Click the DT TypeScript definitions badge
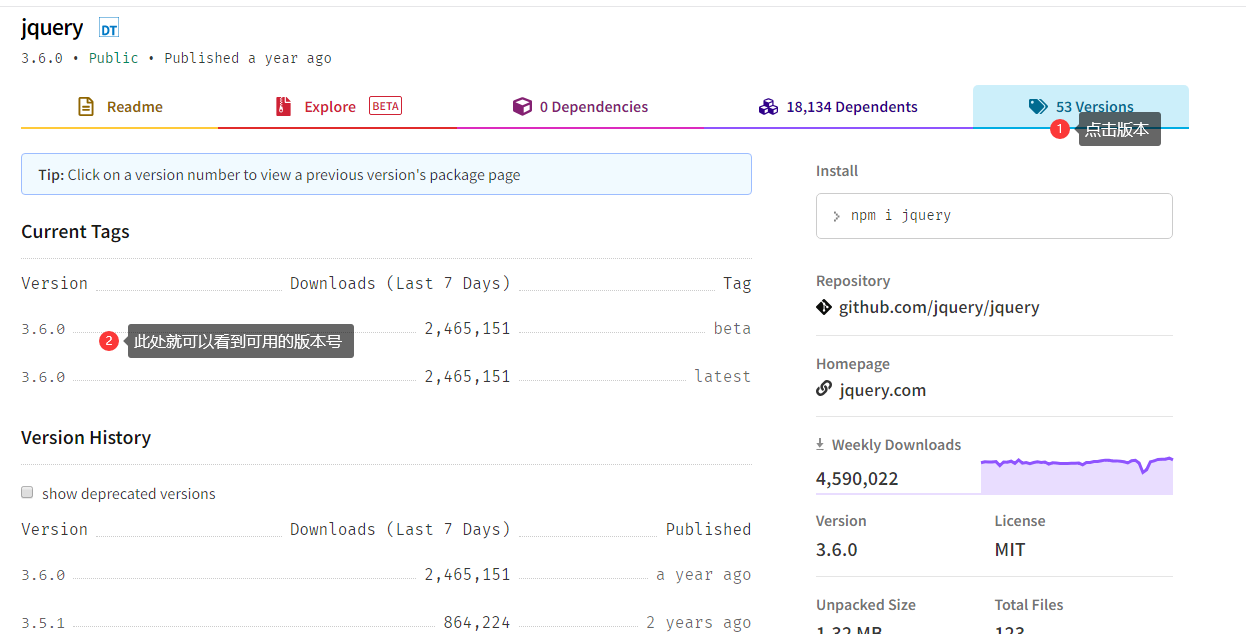The height and width of the screenshot is (634, 1246). (109, 29)
